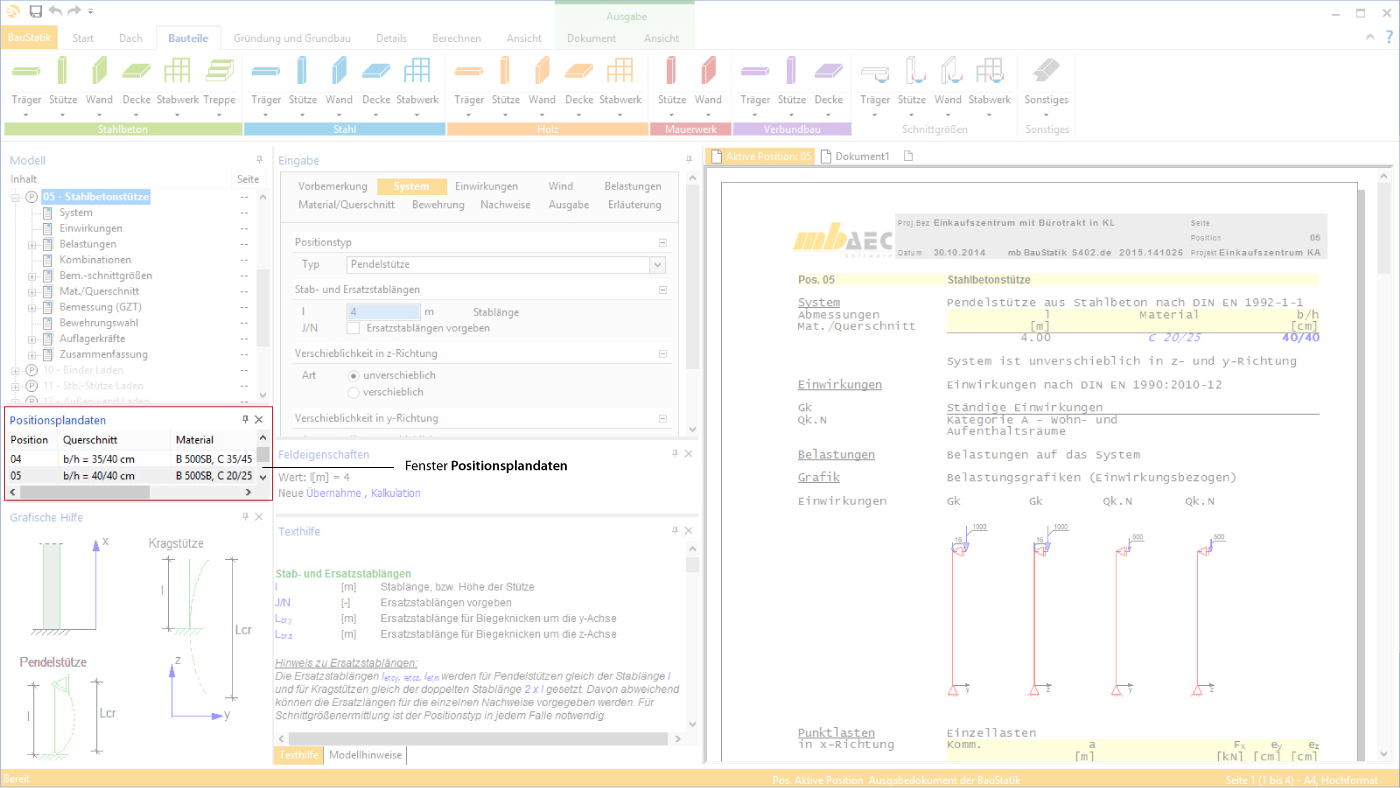Select the Holz Stütze icon
The image size is (1400, 788).
tap(506, 70)
